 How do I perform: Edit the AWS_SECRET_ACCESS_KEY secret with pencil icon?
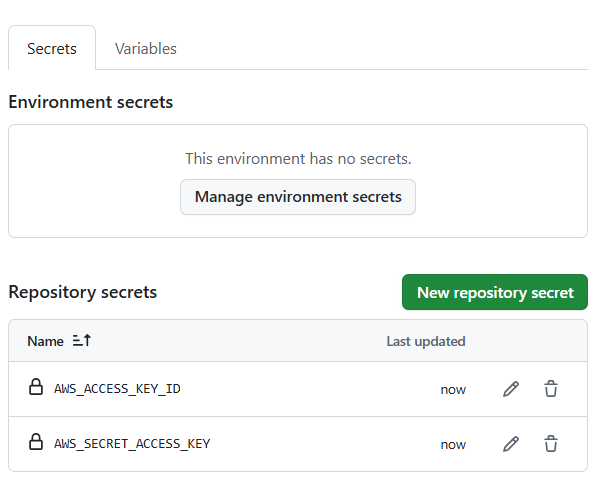(511, 444)
